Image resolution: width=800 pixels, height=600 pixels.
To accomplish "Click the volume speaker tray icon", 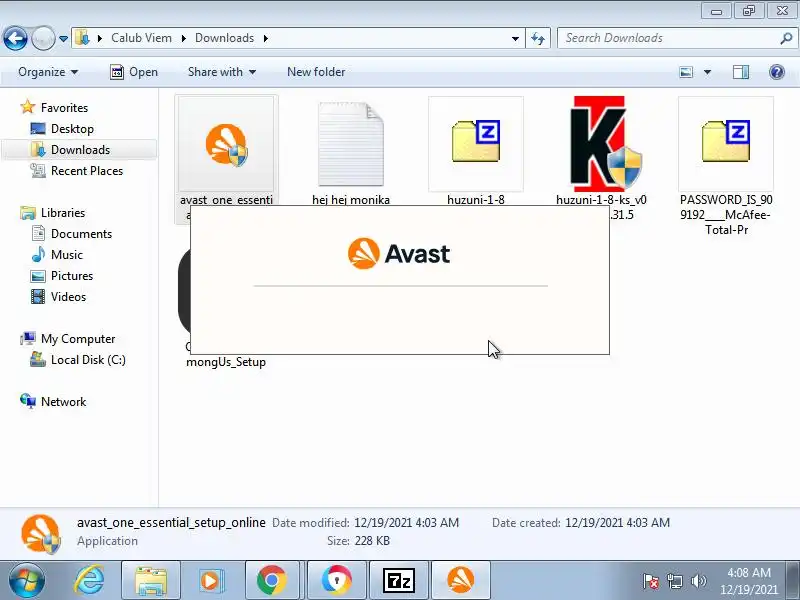I will point(698,581).
